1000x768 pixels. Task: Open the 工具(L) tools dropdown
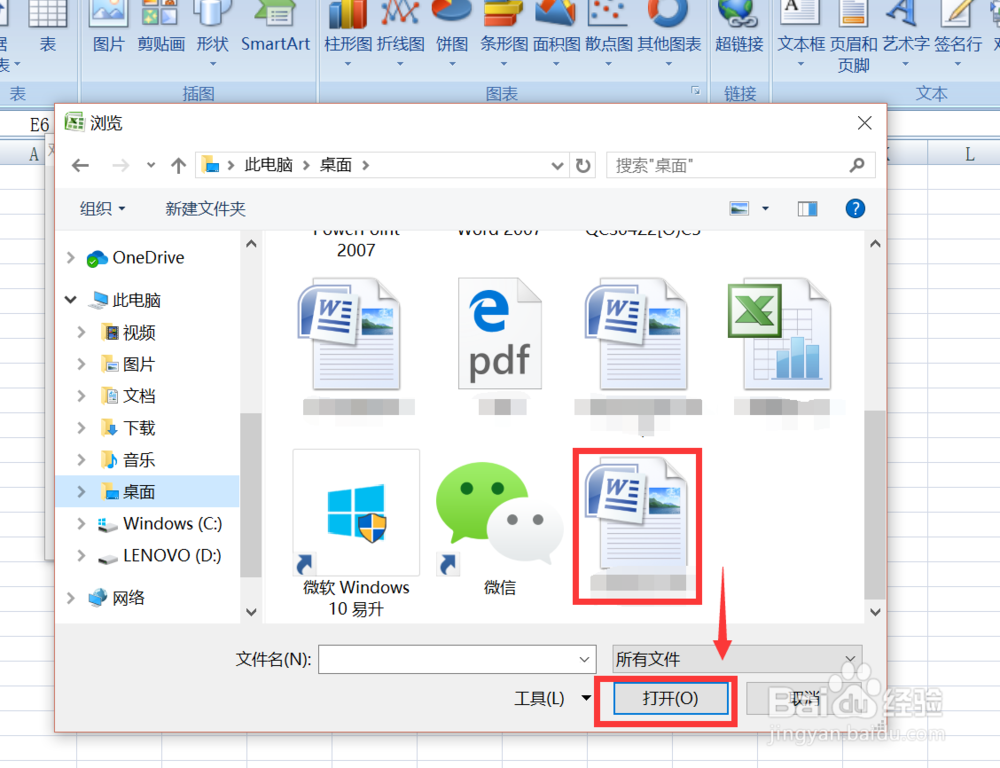pyautogui.click(x=552, y=698)
